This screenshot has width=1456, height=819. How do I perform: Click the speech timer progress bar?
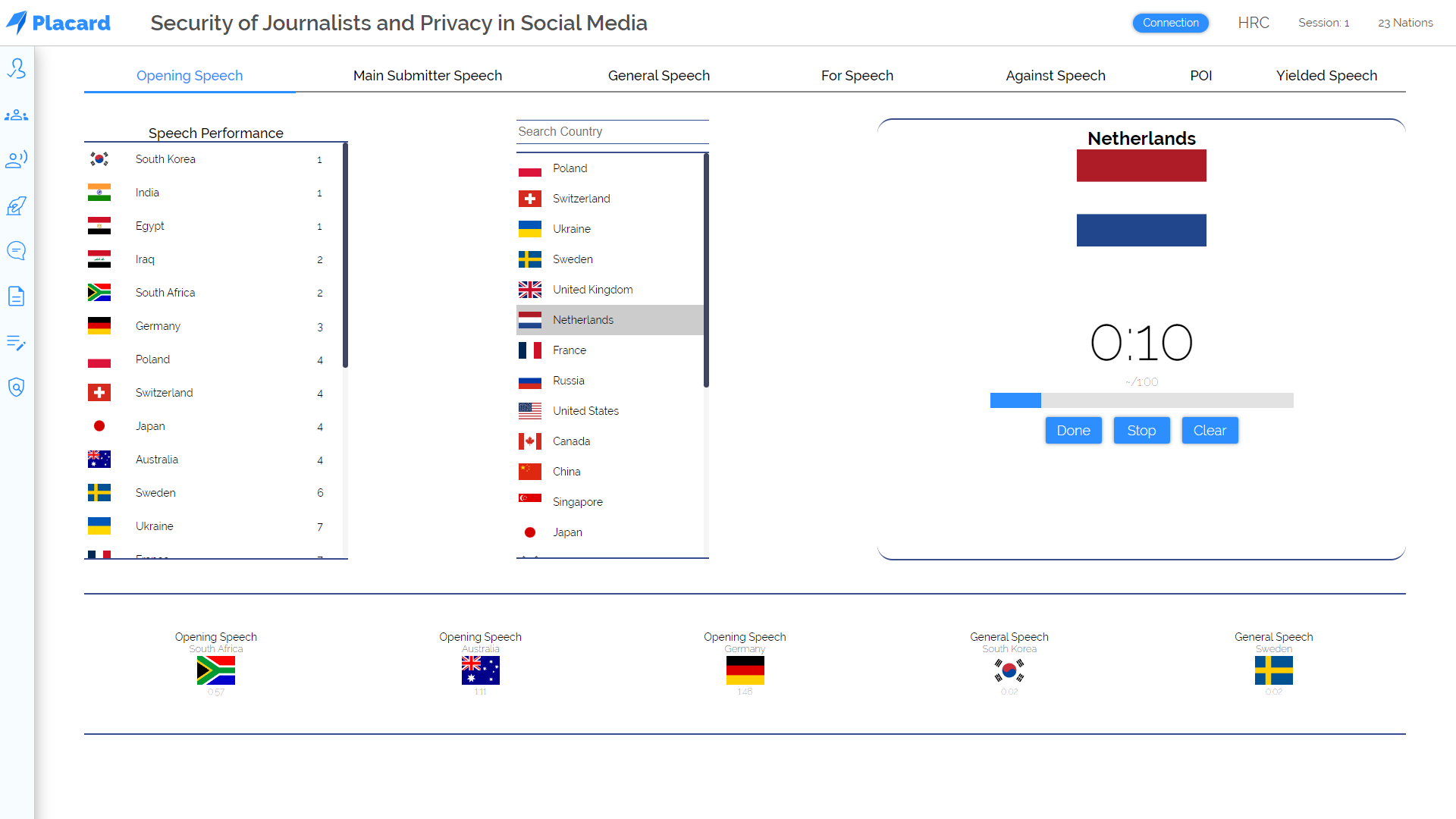(x=1141, y=400)
